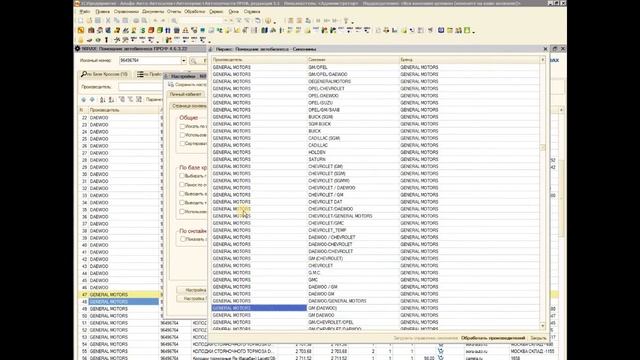The height and width of the screenshot is (360, 640).
Task: Select the SATURN synonym row
Action: 375,159
